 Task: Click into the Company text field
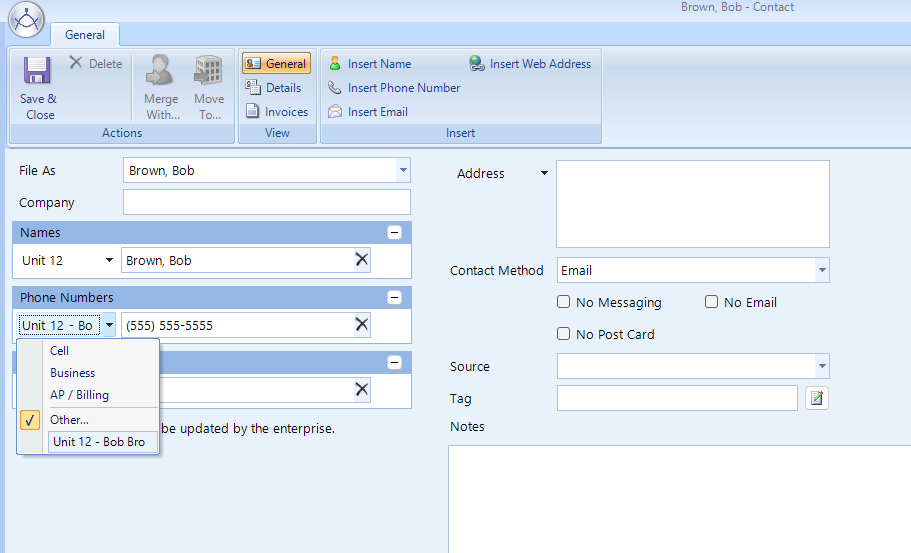pyautogui.click(x=266, y=203)
